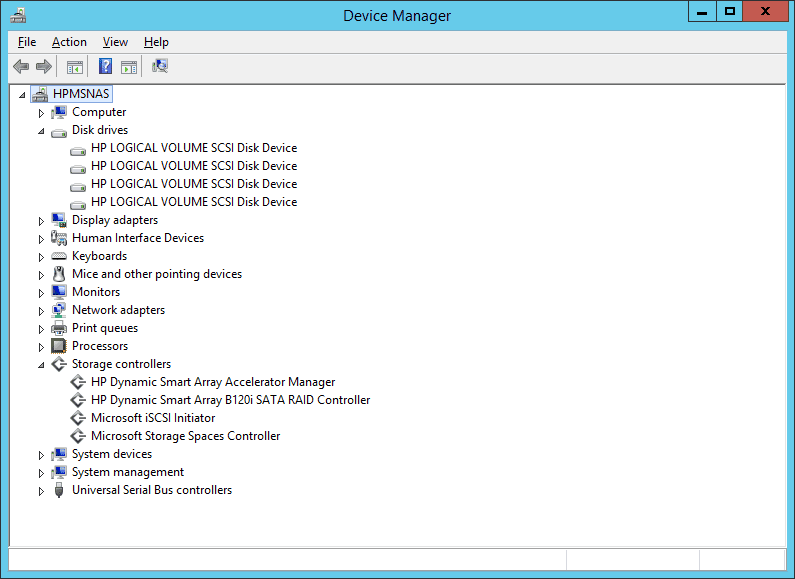
Task: Click the Disk drives category icon
Action: (x=59, y=132)
